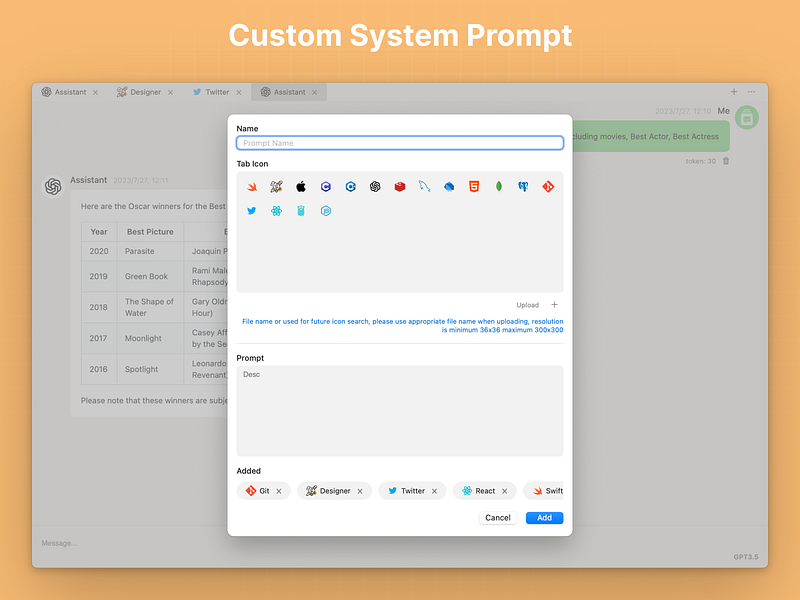Select the Git chip in Added

click(264, 491)
